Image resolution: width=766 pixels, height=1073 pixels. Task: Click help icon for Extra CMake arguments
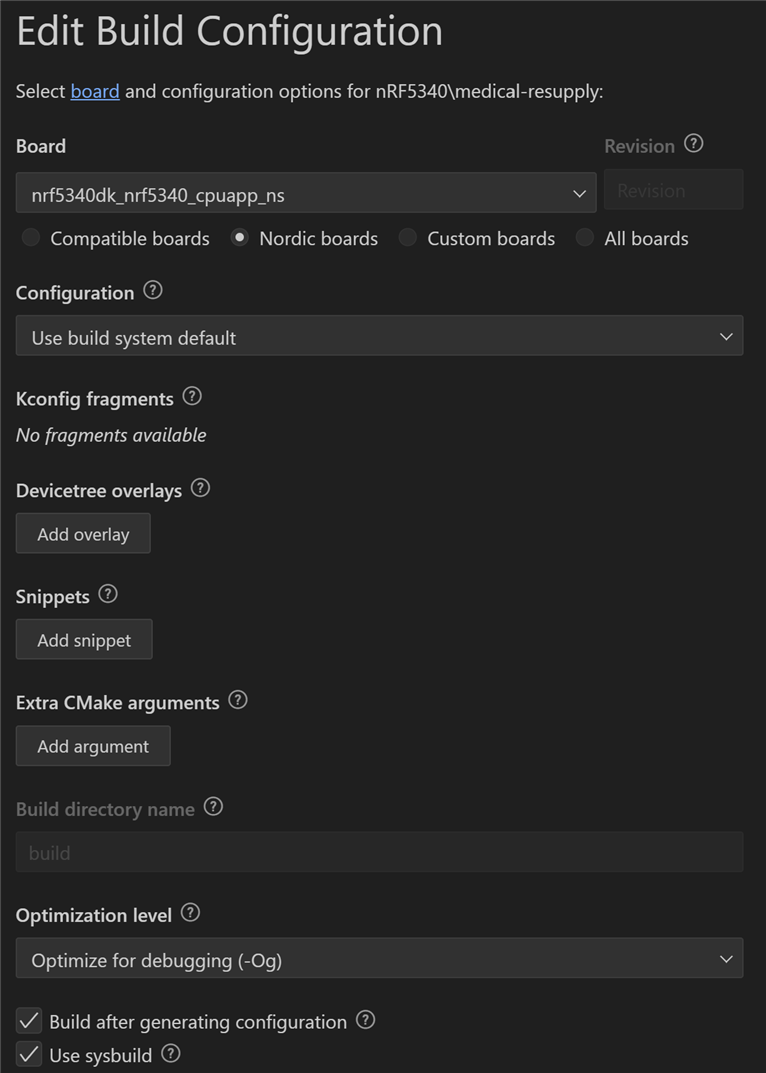pos(238,700)
